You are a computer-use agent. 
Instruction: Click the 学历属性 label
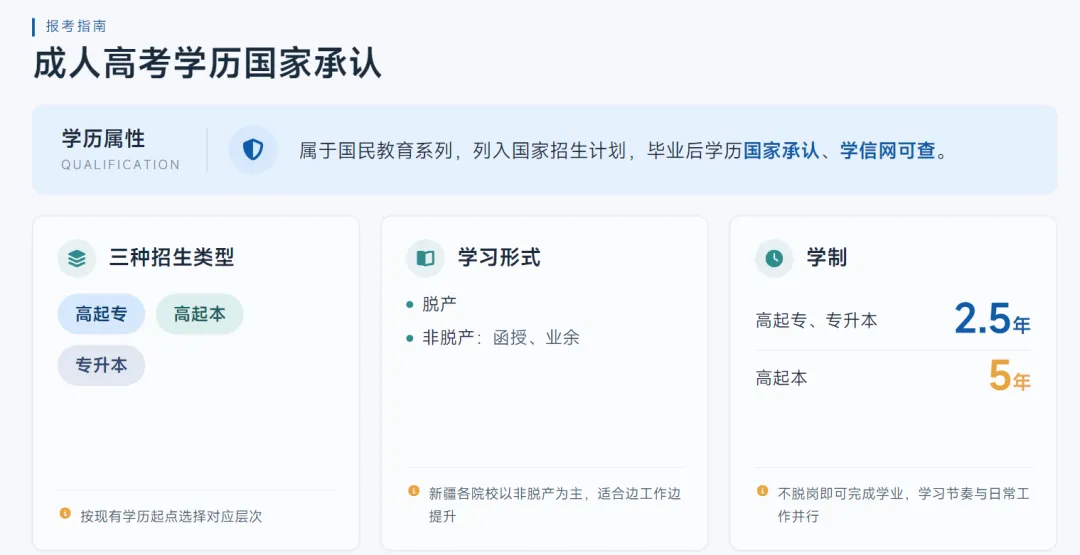click(x=103, y=138)
